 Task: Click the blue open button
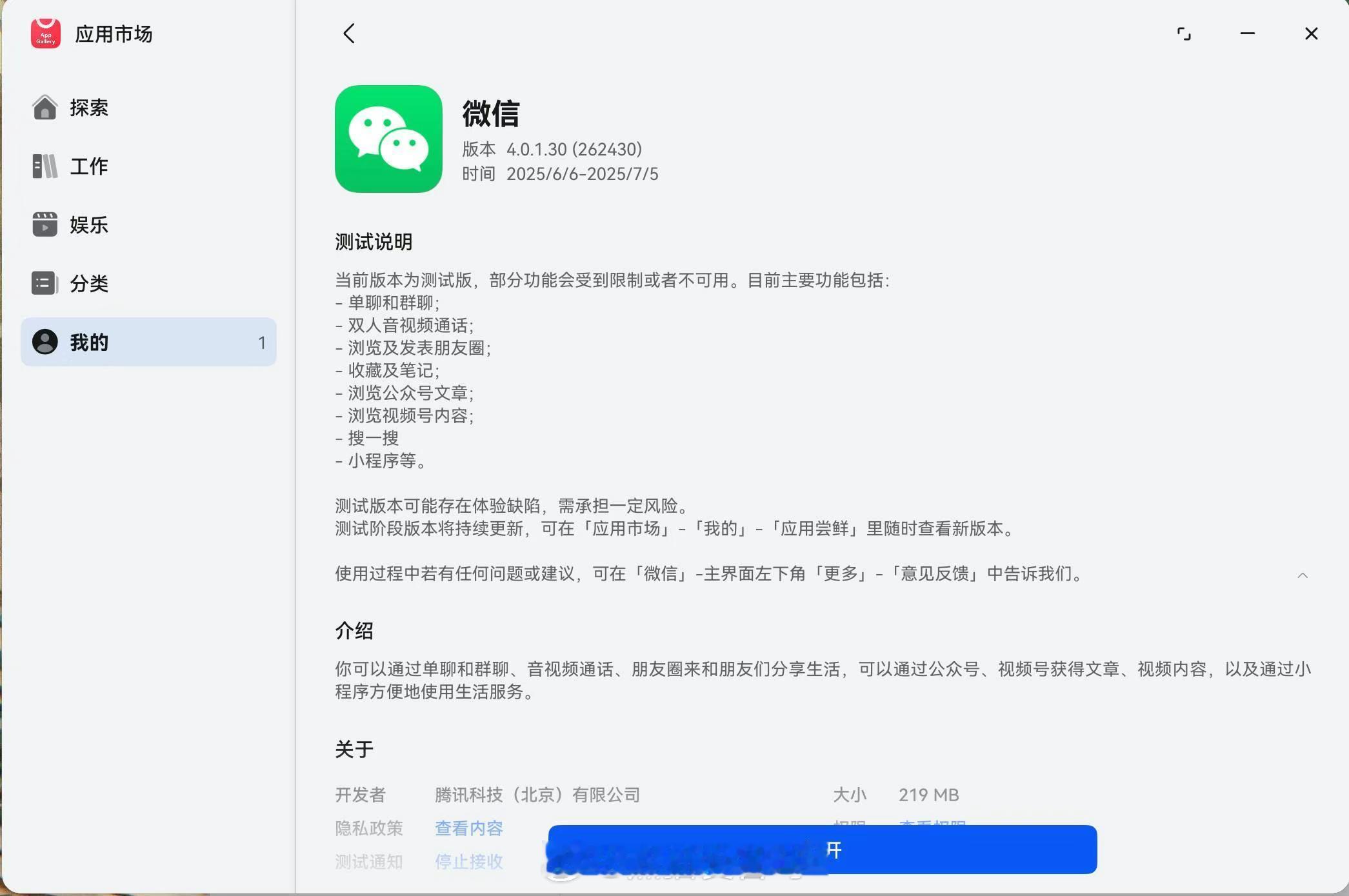[x=823, y=850]
